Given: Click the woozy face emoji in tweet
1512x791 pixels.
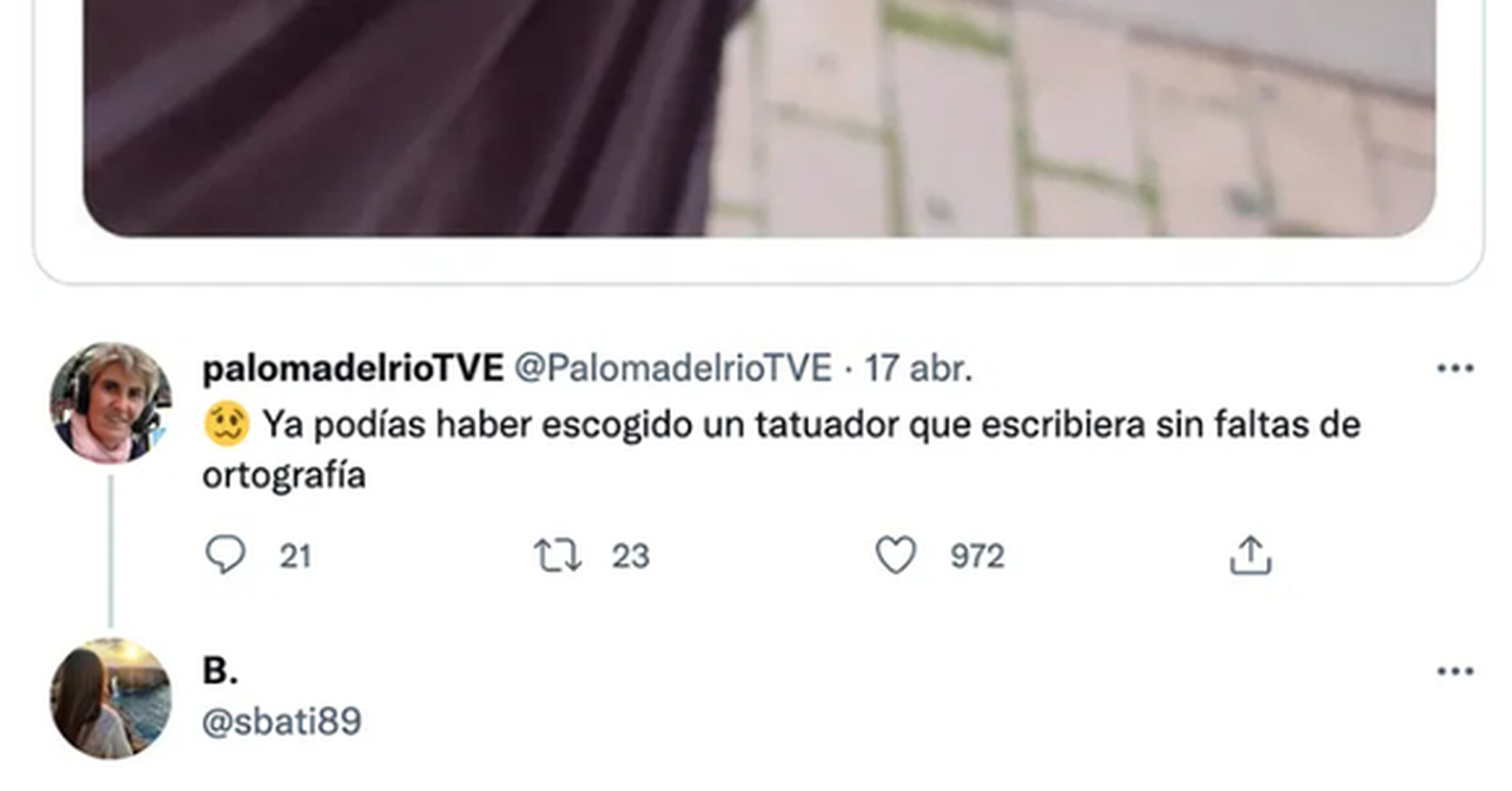Looking at the screenshot, I should coord(226,424).
